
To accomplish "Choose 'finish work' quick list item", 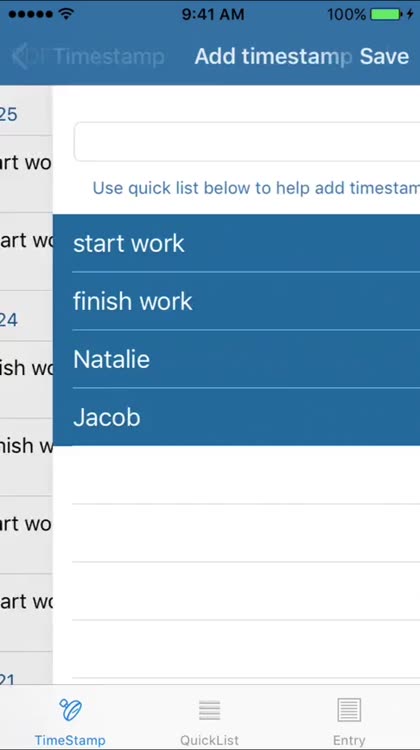I will 236,301.
